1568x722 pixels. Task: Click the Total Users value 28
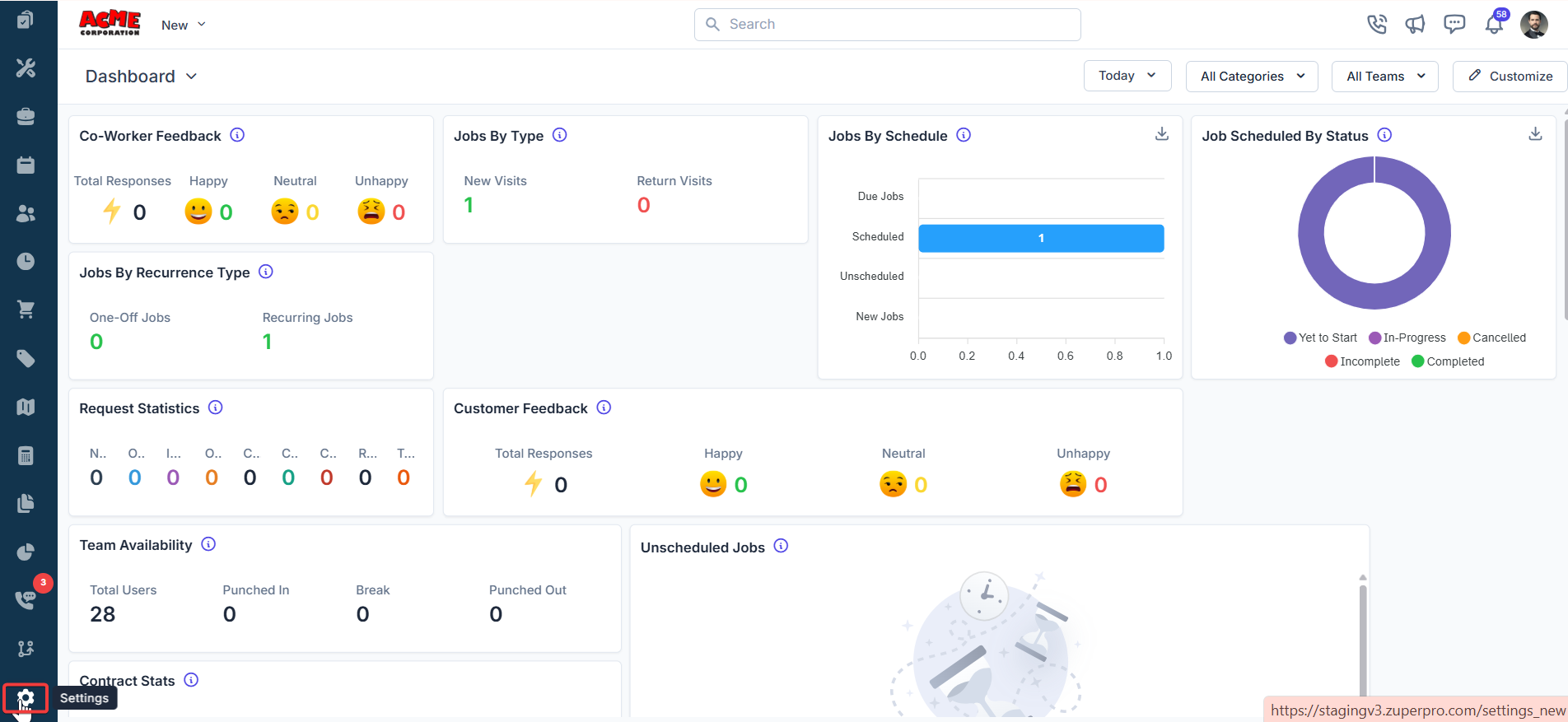[103, 614]
